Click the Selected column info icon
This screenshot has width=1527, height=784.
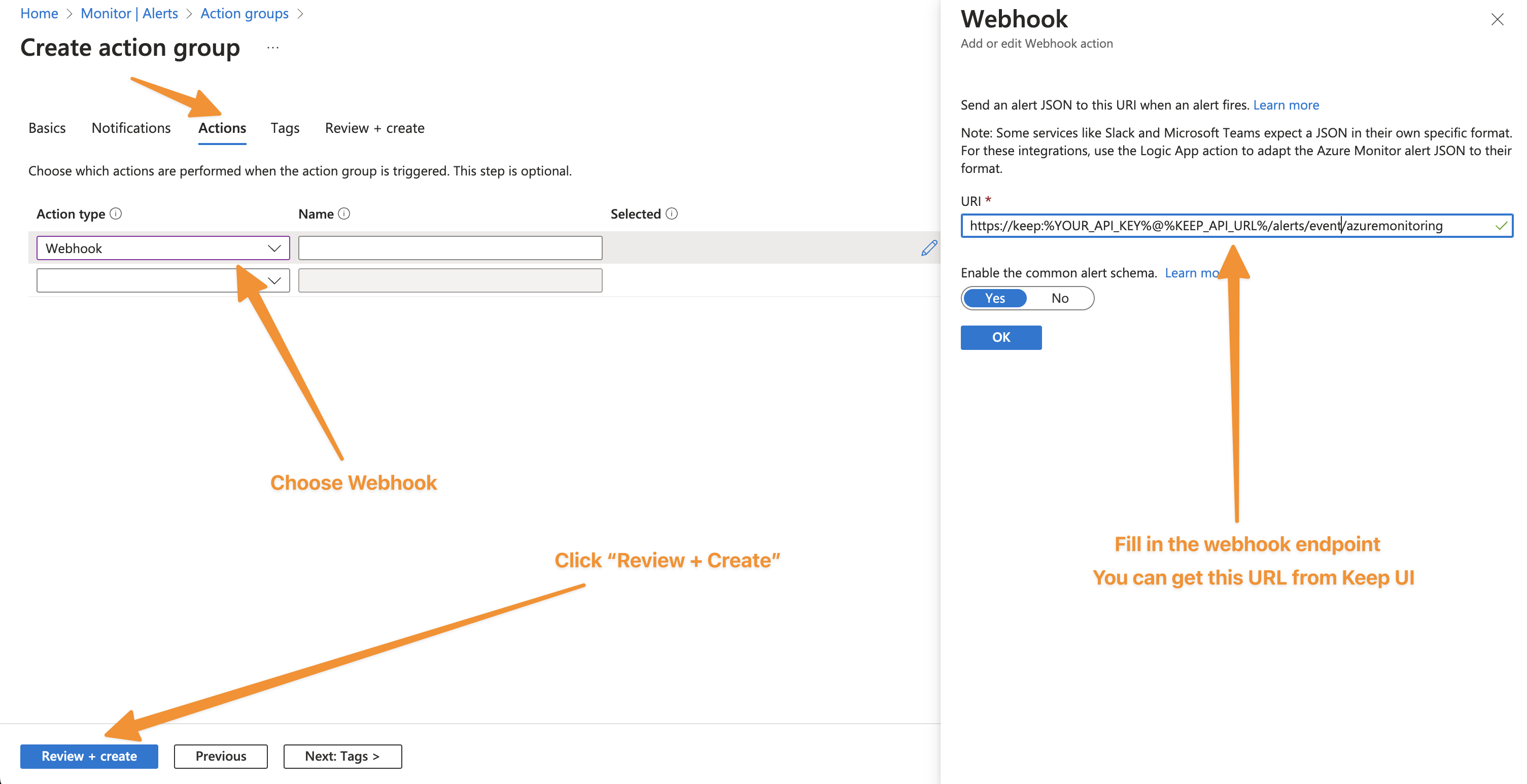point(672,213)
